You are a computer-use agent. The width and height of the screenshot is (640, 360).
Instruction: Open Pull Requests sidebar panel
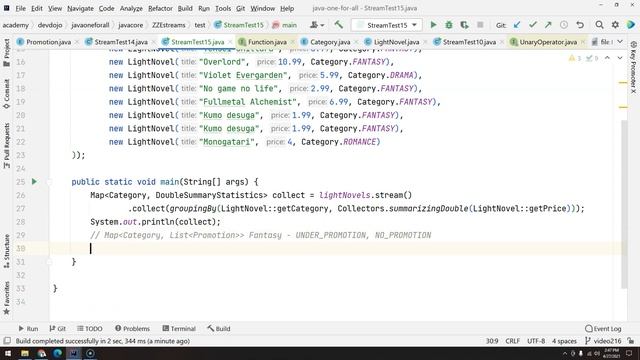tap(7, 146)
